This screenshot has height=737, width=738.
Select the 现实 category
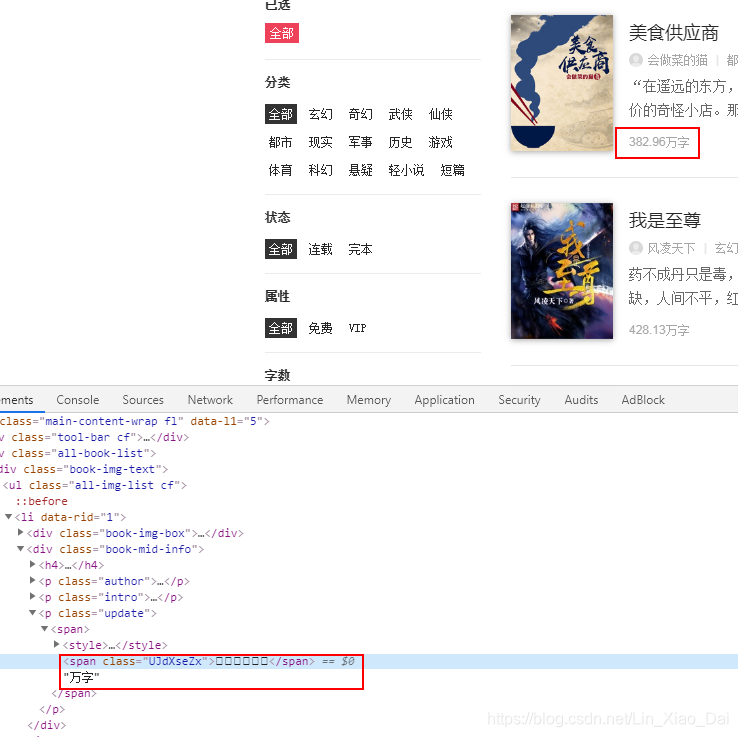(x=321, y=142)
